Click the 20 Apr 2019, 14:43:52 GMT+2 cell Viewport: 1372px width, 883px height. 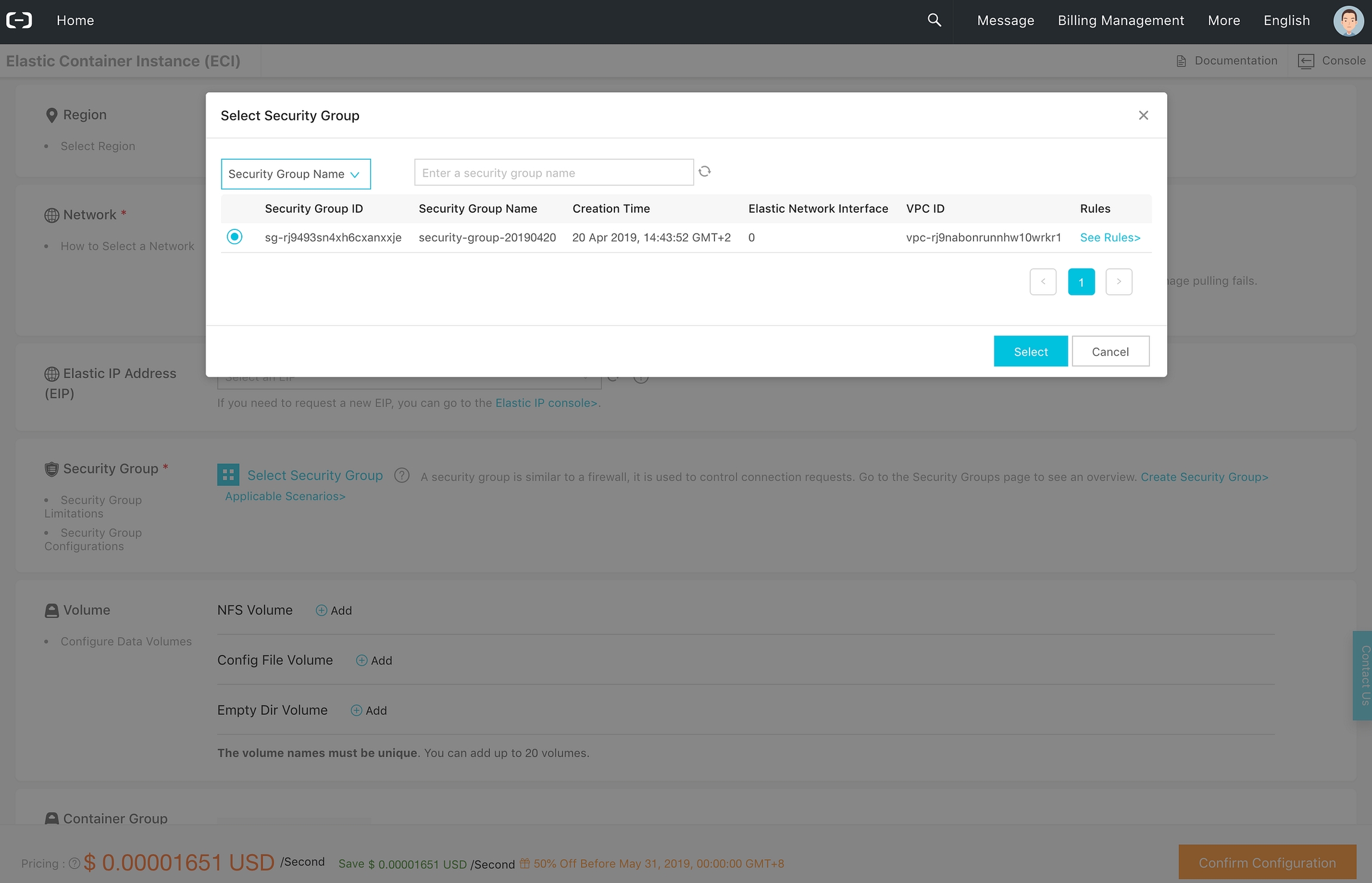point(651,237)
